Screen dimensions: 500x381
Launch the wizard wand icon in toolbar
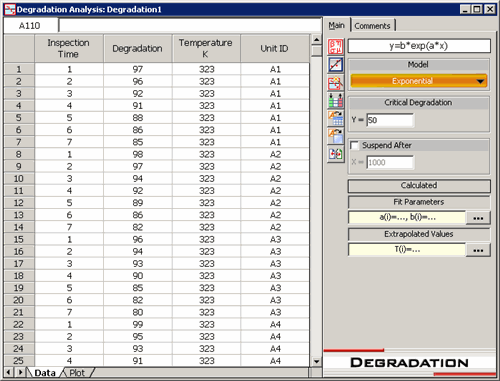coord(335,83)
